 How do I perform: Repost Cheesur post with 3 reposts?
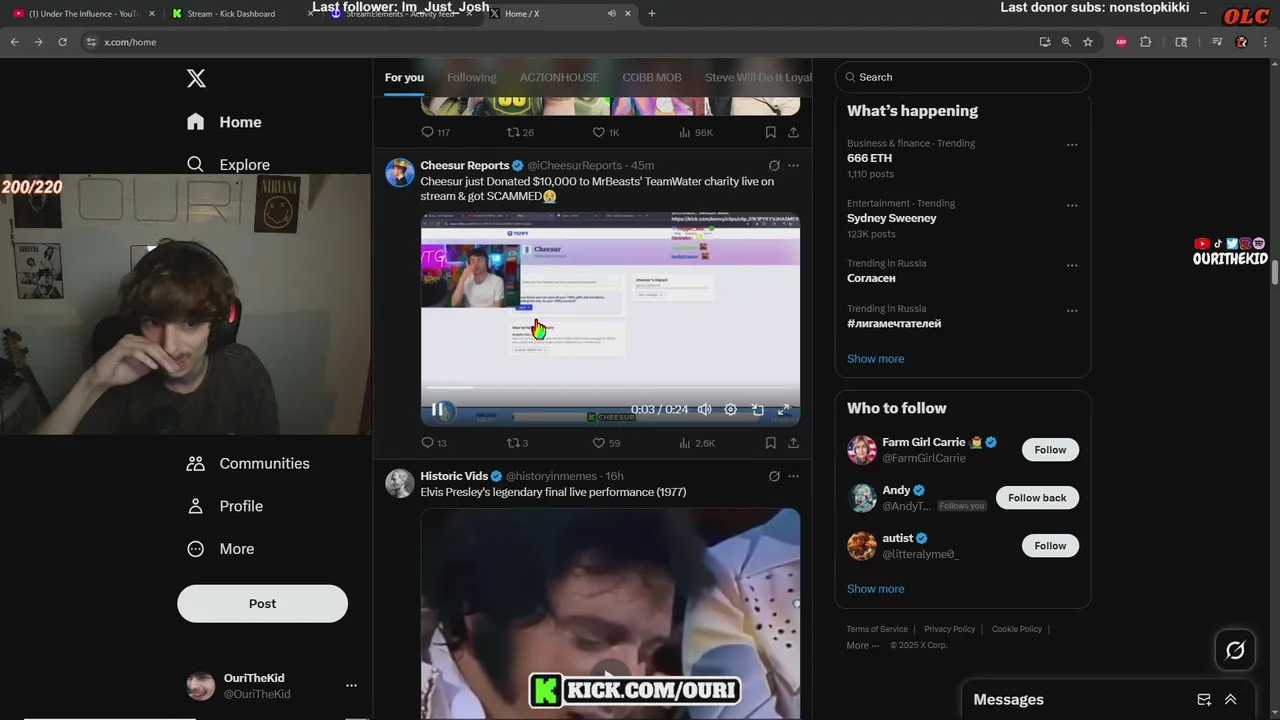coord(517,443)
